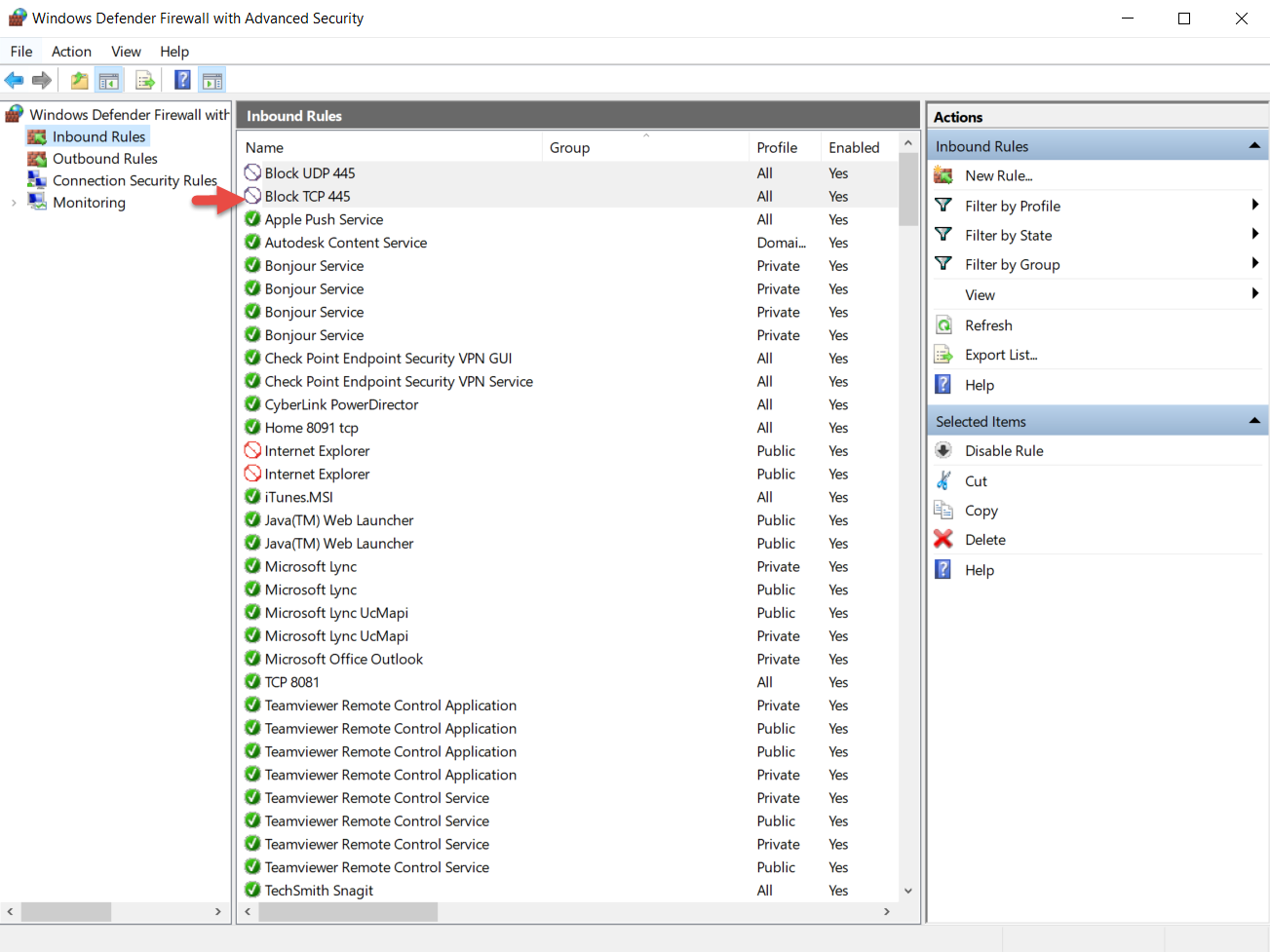Screen dimensions: 1270x952
Task: Open the Action menu
Action: click(x=71, y=52)
